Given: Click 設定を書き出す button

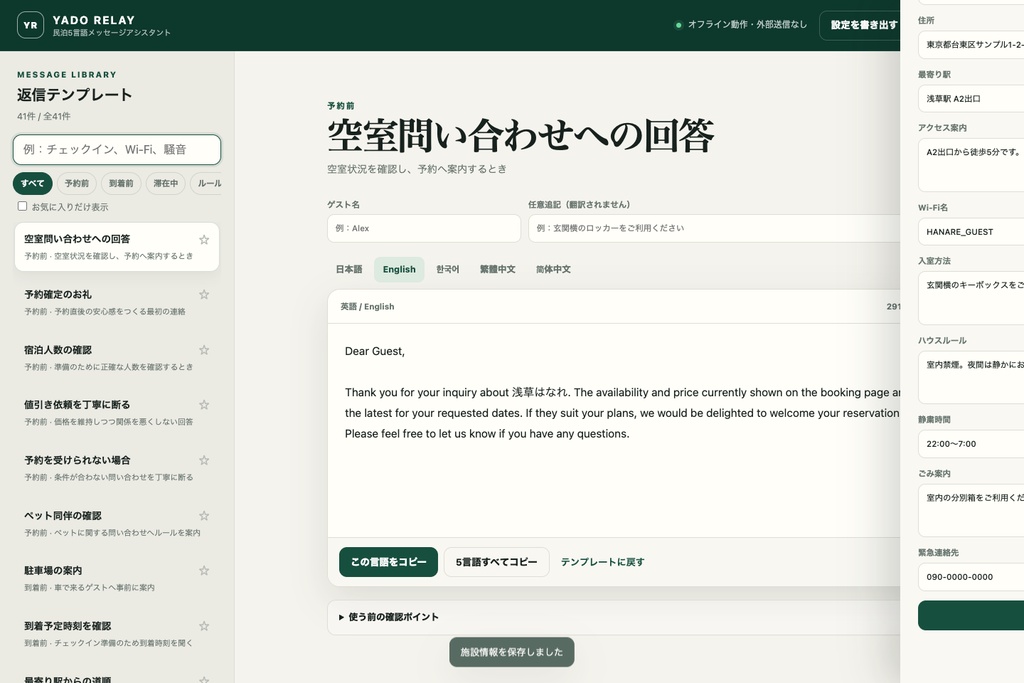Looking at the screenshot, I should click(x=860, y=25).
